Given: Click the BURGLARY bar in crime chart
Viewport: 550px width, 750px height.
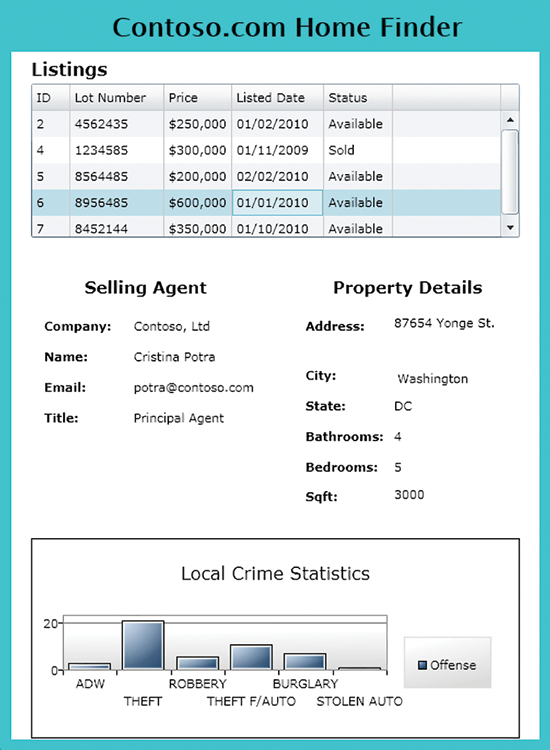Looking at the screenshot, I should click(x=305, y=662).
